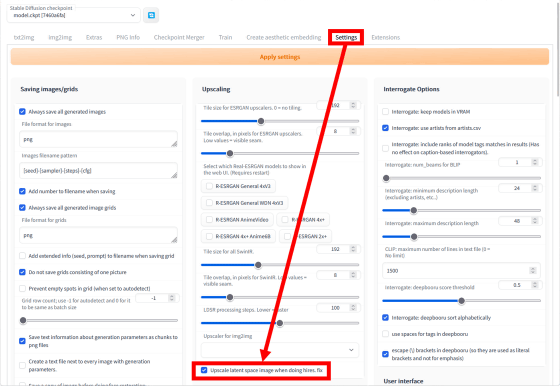
Task: Toggle escape brackets in deepbooru
Action: (x=385, y=354)
